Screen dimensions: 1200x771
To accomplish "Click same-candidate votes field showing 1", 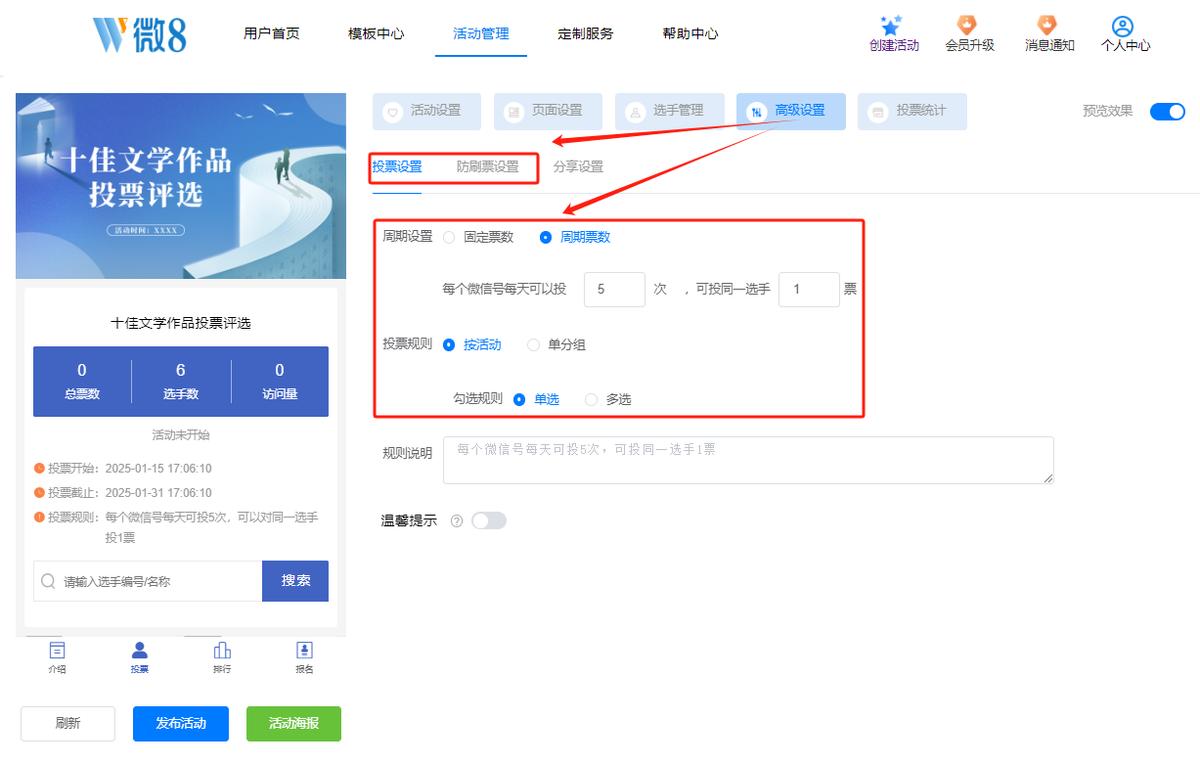I will tap(809, 289).
